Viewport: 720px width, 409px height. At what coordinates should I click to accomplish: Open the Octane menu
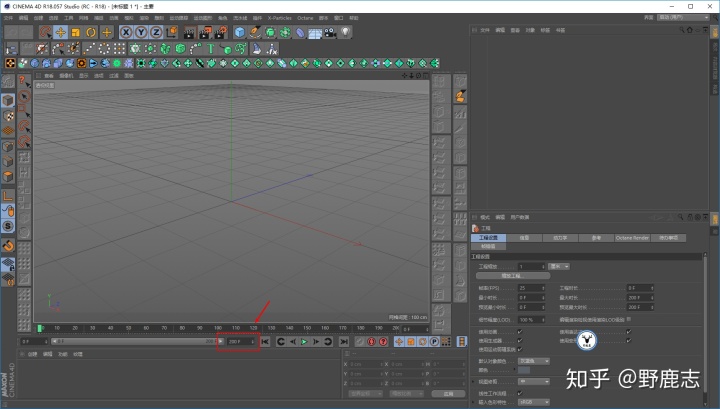305,18
